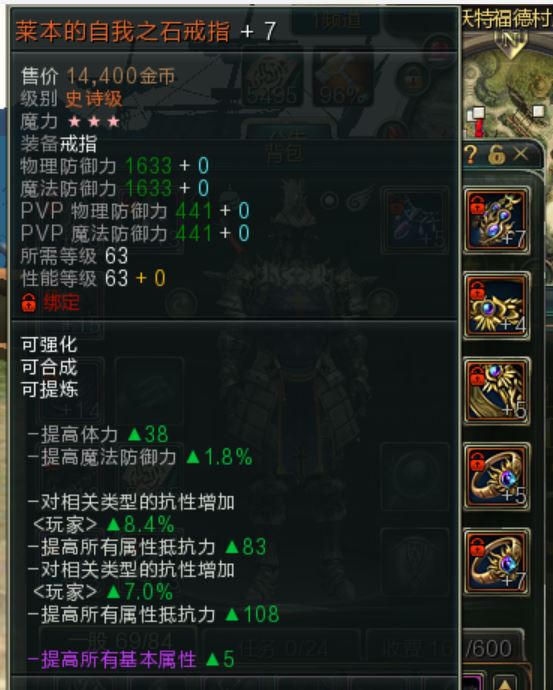Open the 特福德村 location name header

point(507,18)
